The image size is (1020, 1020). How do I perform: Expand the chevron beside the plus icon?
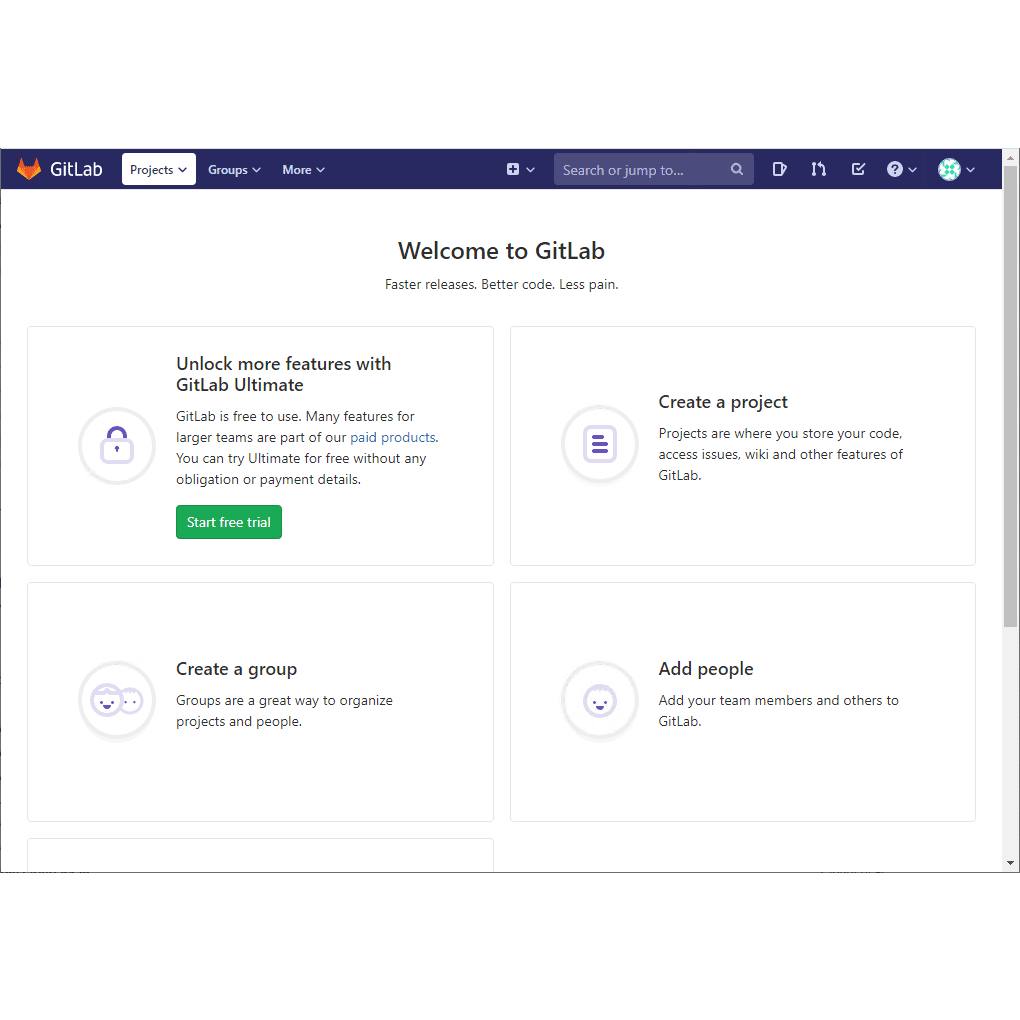tap(531, 170)
